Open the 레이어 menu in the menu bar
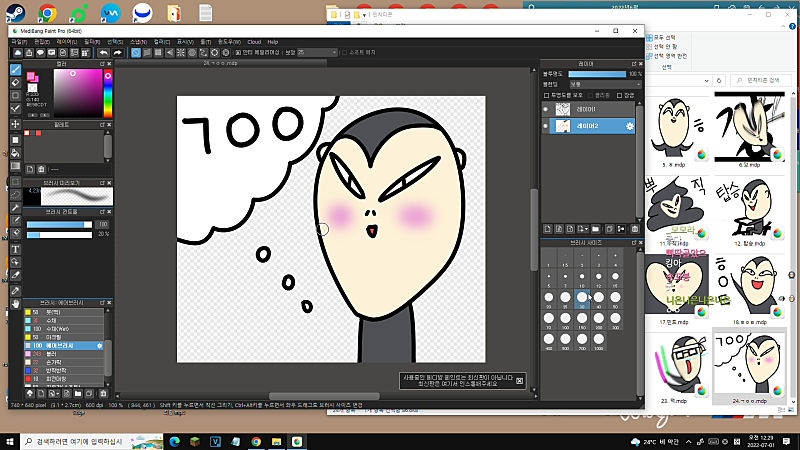800x450 pixels. pyautogui.click(x=67, y=42)
